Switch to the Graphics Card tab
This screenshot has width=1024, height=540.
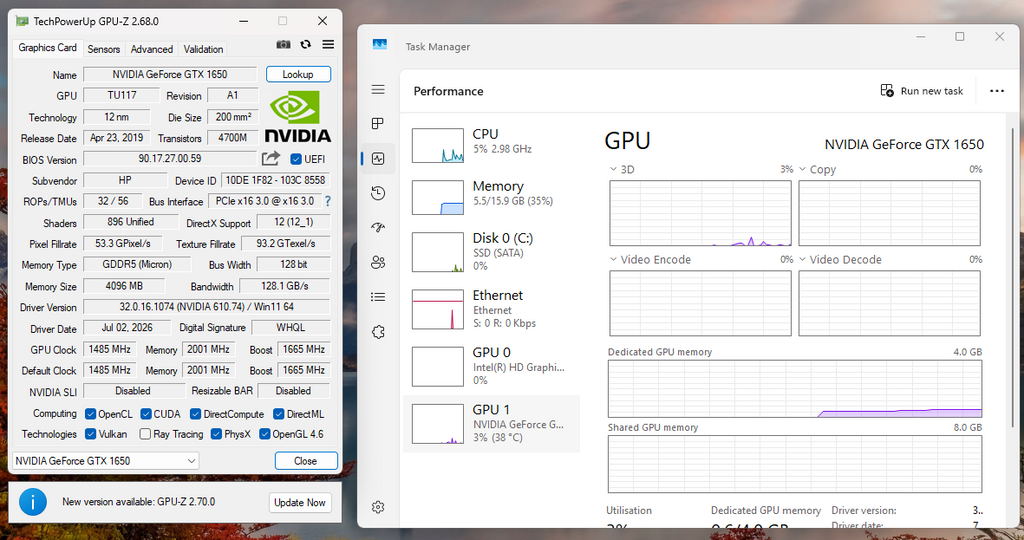47,48
